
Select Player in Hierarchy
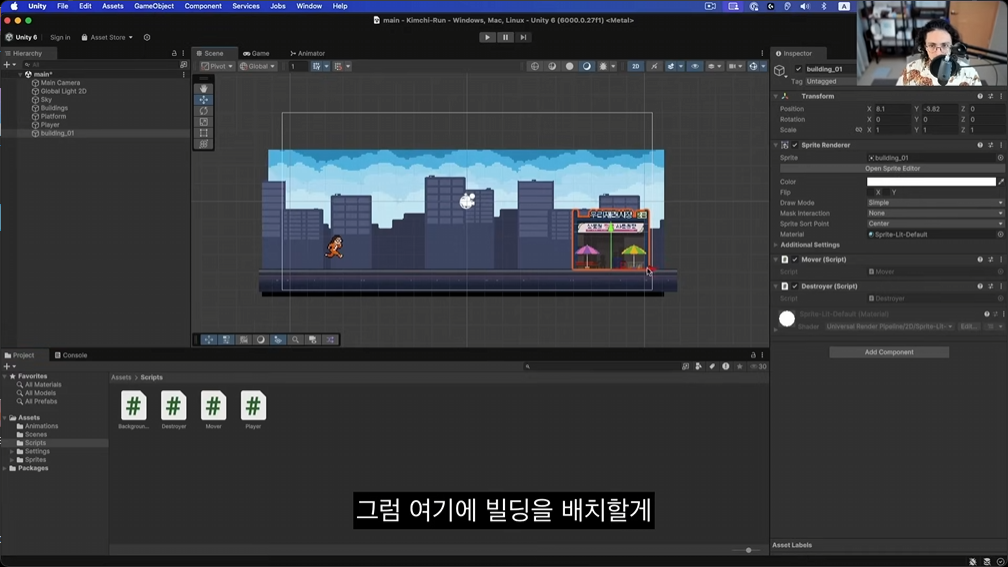point(50,125)
